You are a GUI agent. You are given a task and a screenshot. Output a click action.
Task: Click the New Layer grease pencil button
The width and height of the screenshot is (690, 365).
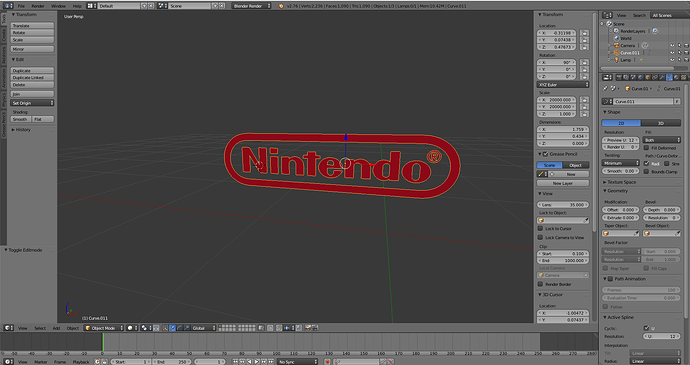pos(563,183)
